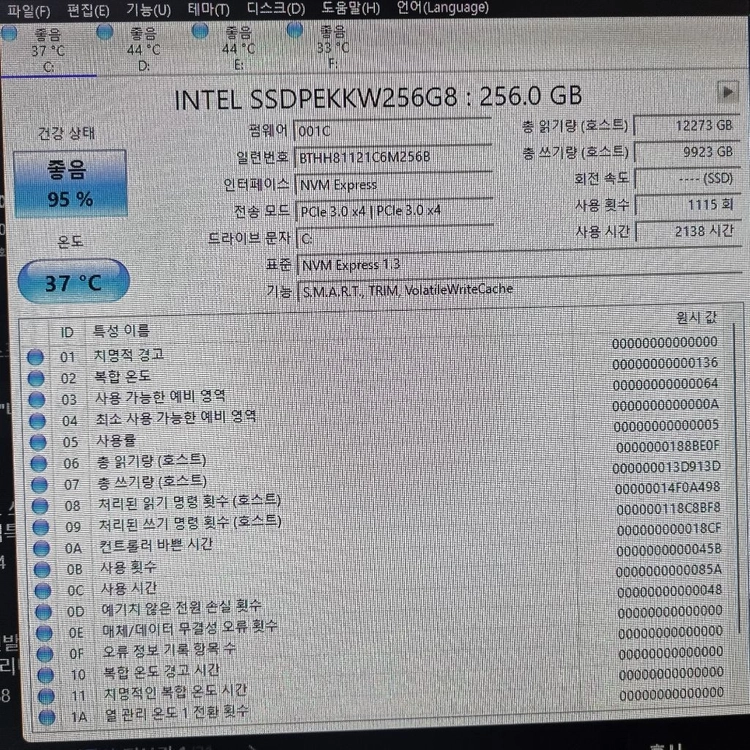Click the raw value 000000188BE0F

(668, 447)
